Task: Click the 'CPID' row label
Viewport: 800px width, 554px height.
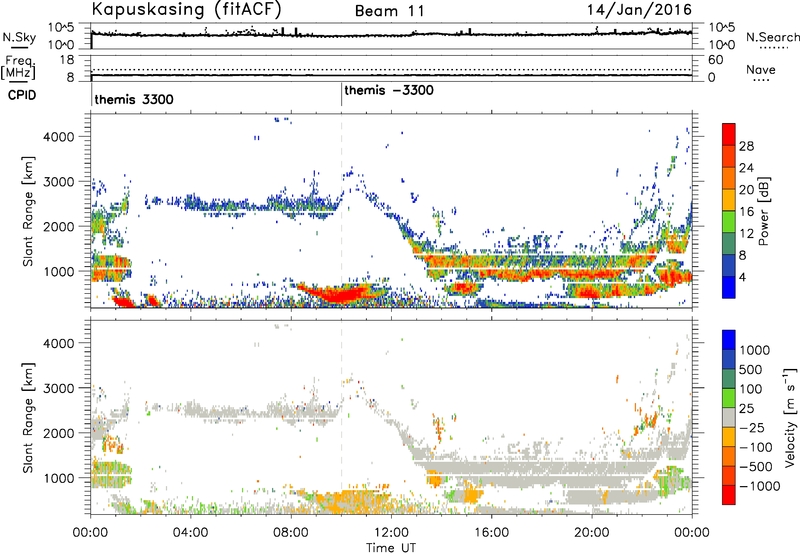Action: click(x=22, y=95)
